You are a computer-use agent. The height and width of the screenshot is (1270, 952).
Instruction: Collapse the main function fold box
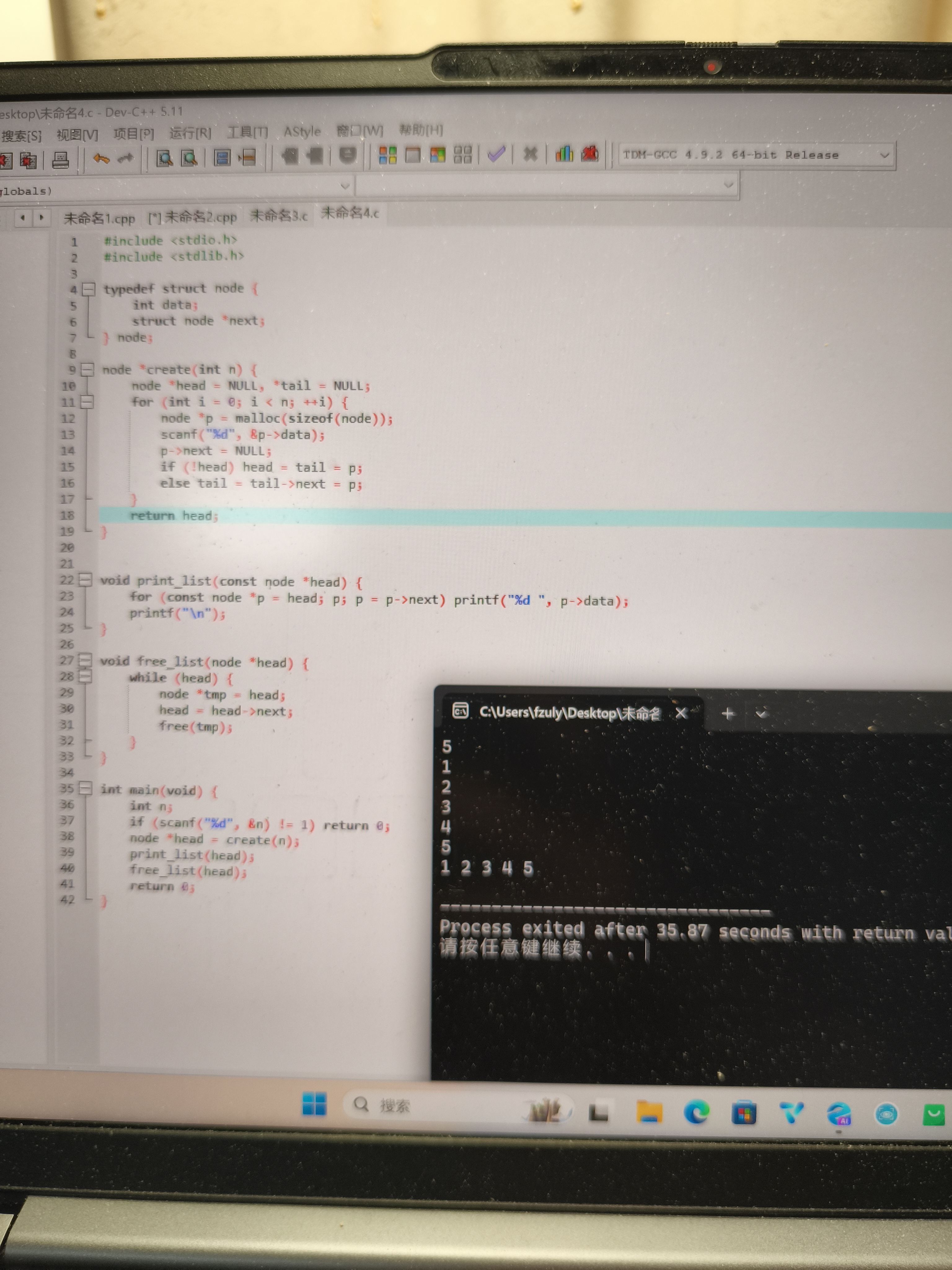[x=85, y=788]
